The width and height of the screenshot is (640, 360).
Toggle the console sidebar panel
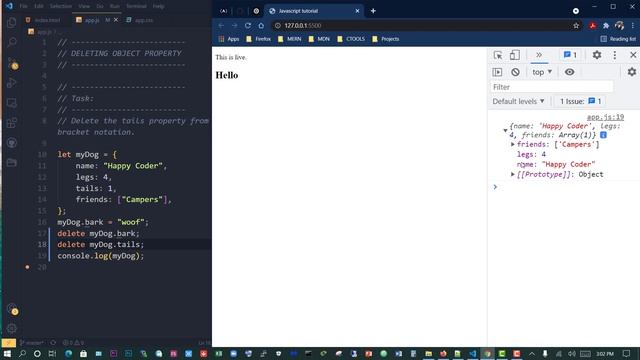[x=497, y=72]
